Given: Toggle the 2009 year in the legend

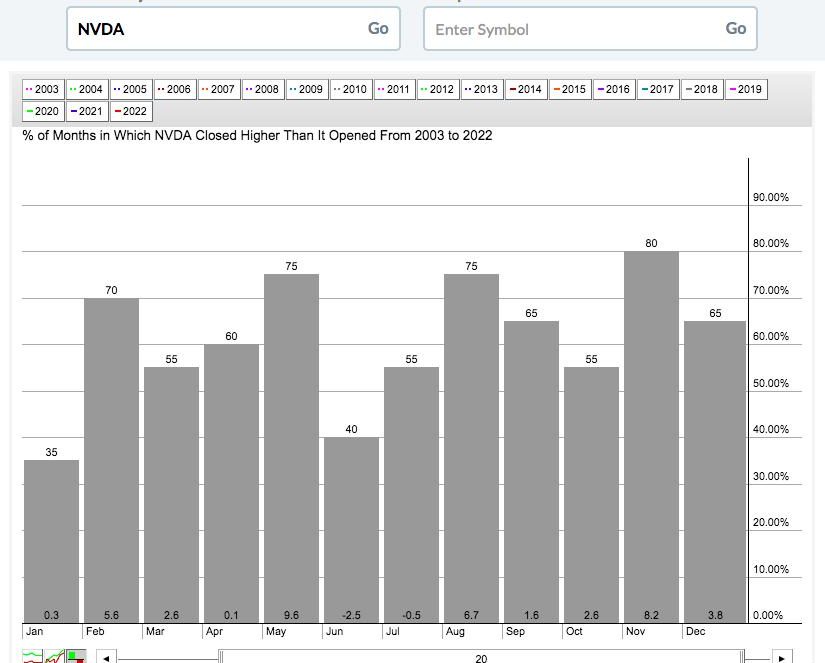Looking at the screenshot, I should [307, 89].
